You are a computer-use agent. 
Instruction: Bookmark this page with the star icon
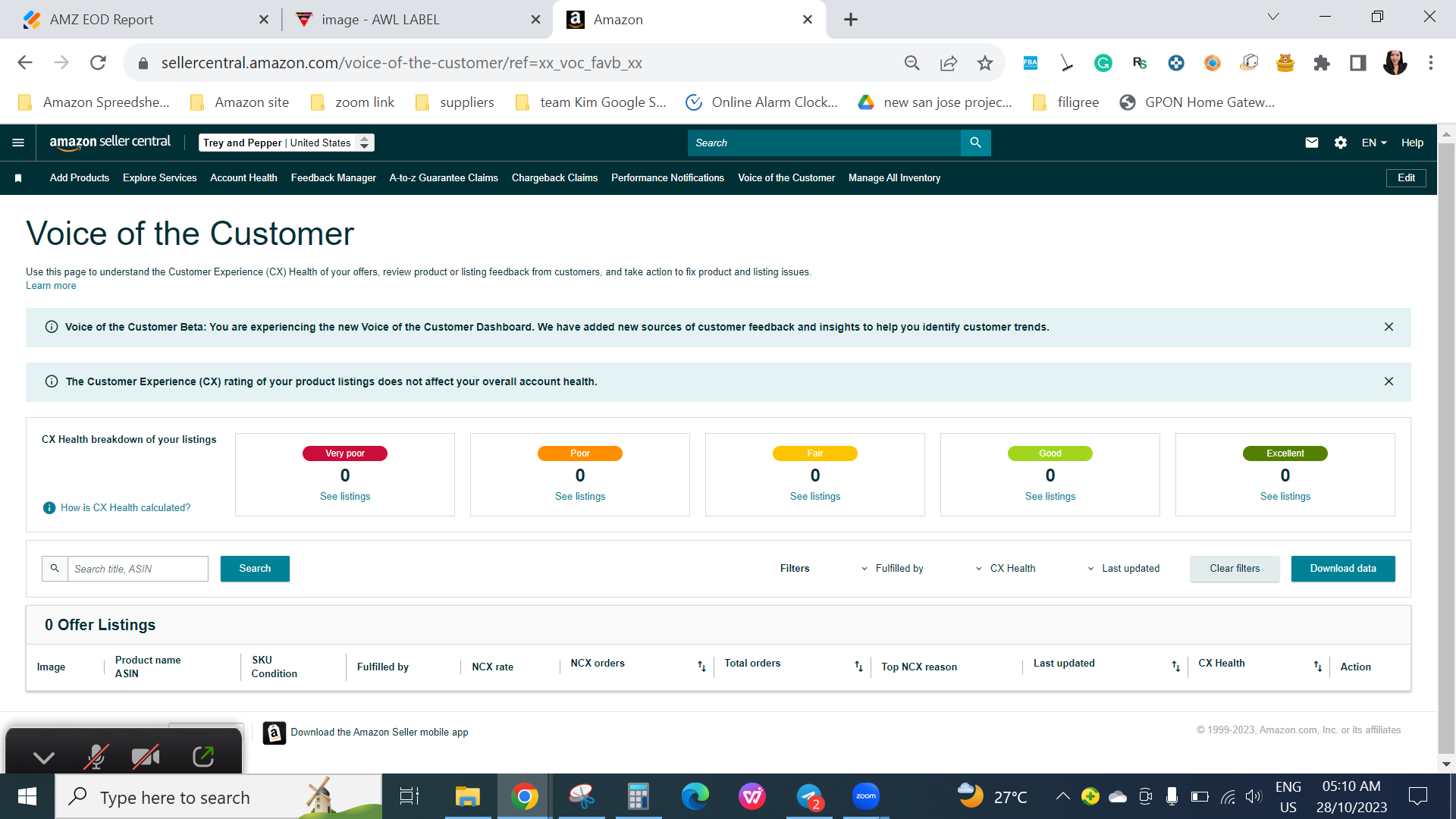coord(985,63)
